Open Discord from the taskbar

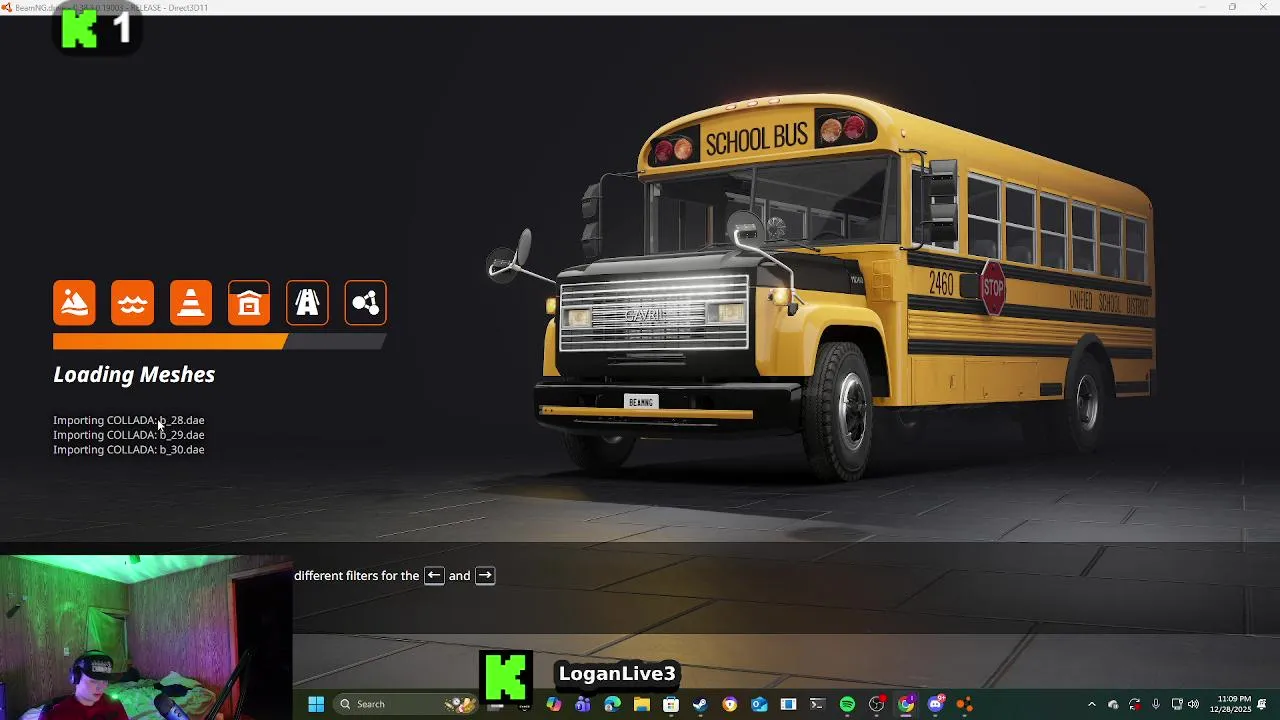935,704
